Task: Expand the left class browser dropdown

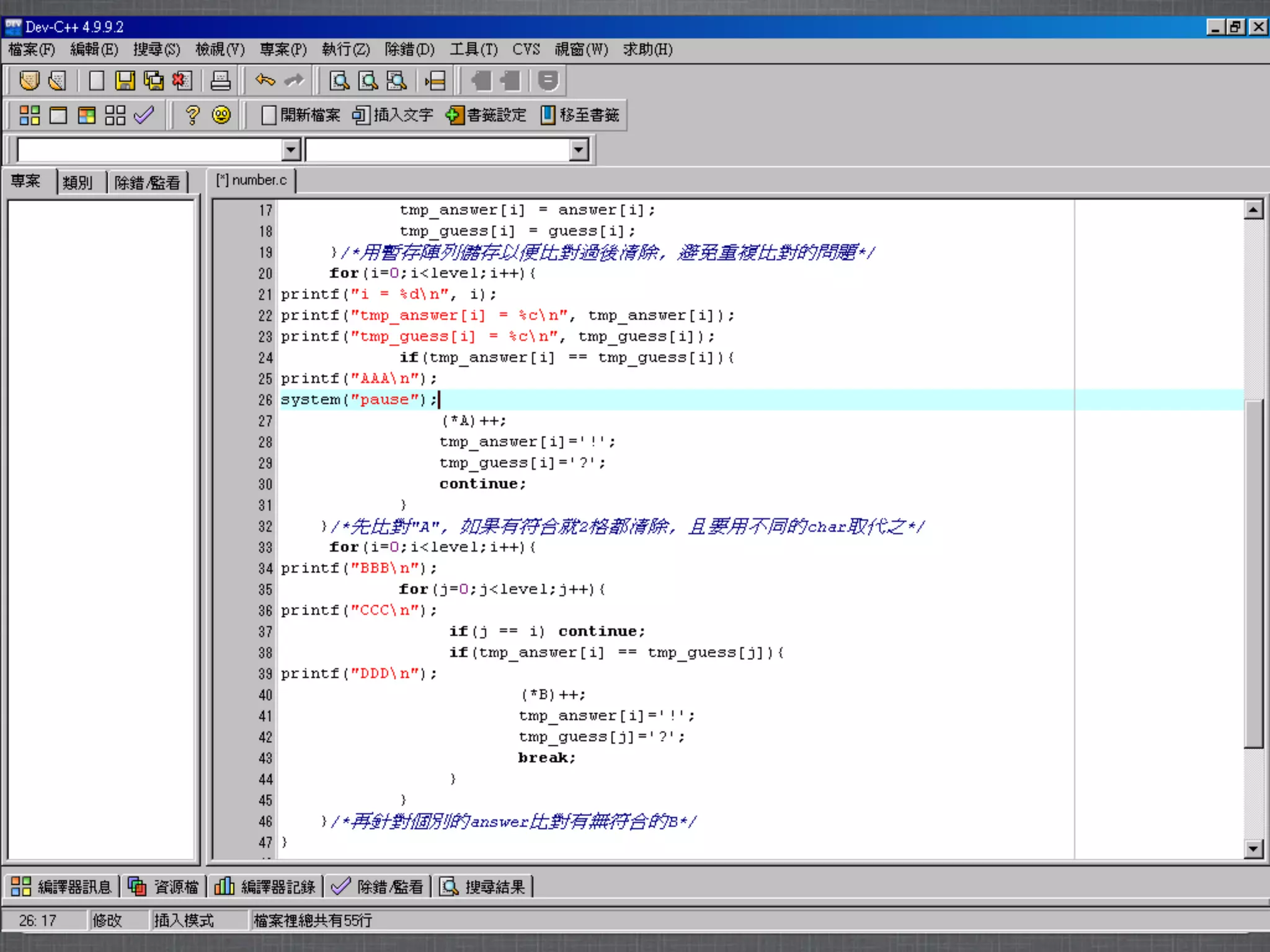Action: pos(291,149)
